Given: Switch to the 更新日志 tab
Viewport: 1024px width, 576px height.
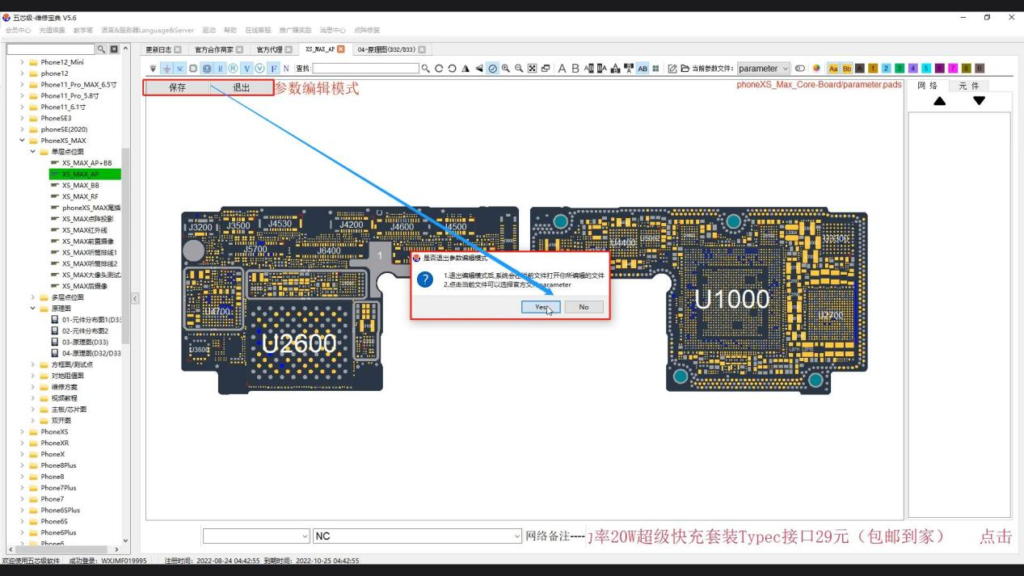Looking at the screenshot, I should point(159,50).
